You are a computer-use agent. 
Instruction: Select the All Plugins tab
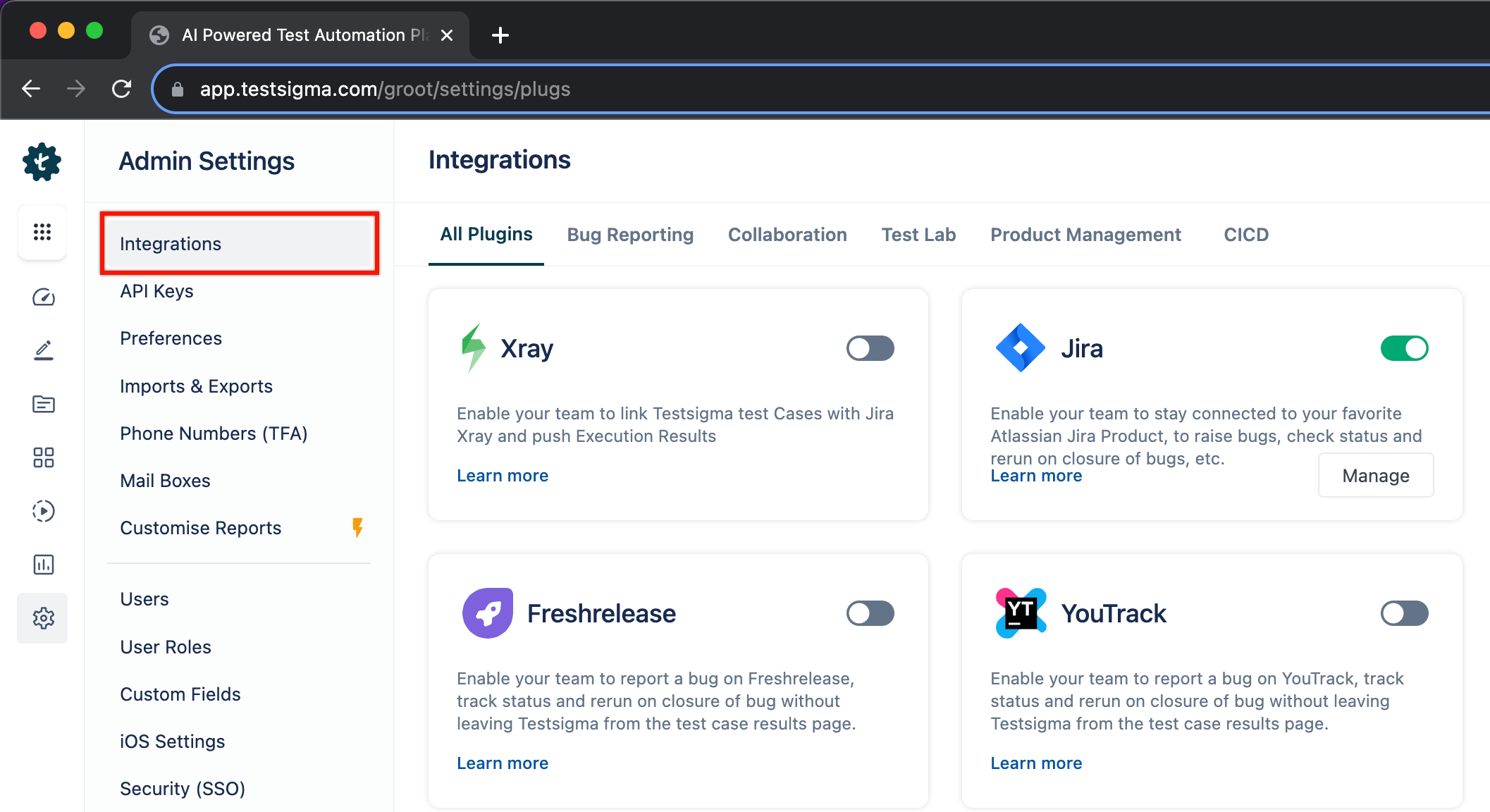486,235
